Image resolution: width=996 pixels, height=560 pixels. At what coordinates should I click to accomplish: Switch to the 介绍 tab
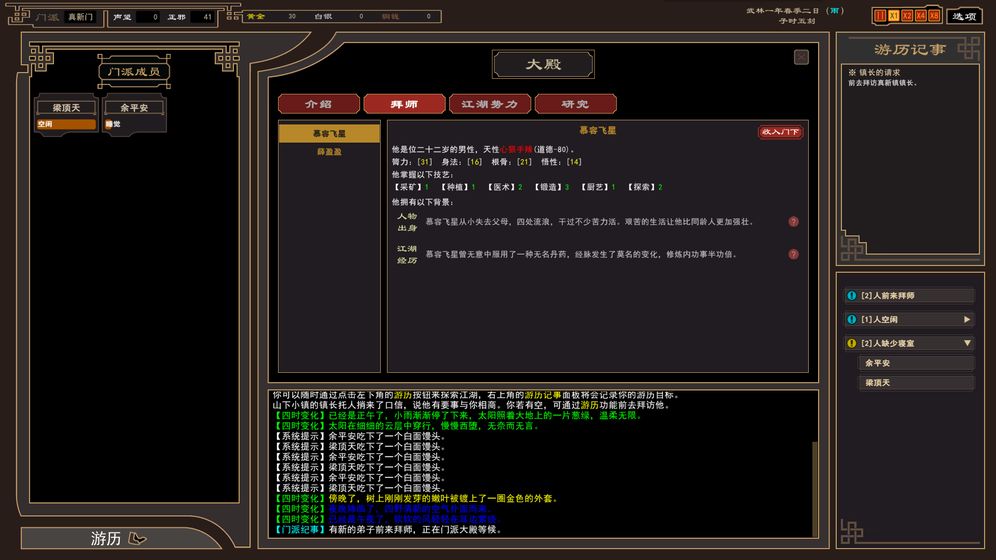[318, 104]
